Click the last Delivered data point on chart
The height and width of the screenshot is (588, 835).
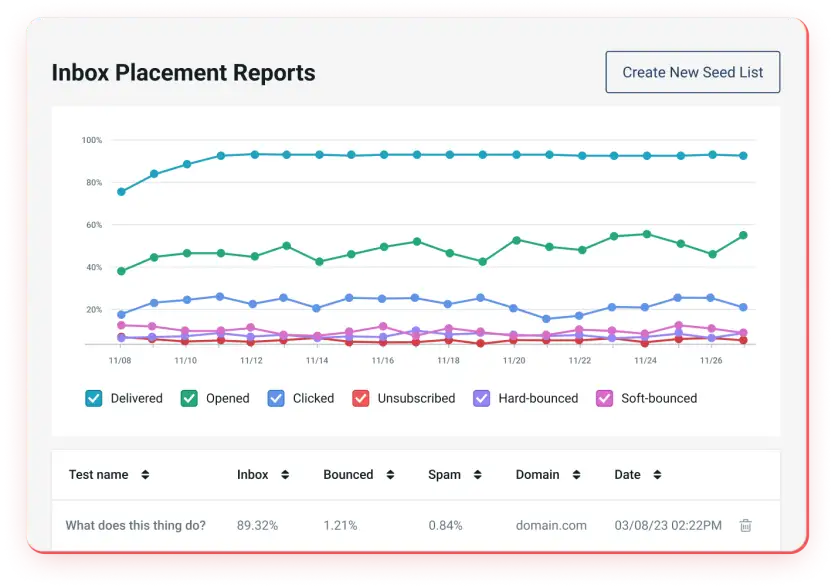pos(743,156)
